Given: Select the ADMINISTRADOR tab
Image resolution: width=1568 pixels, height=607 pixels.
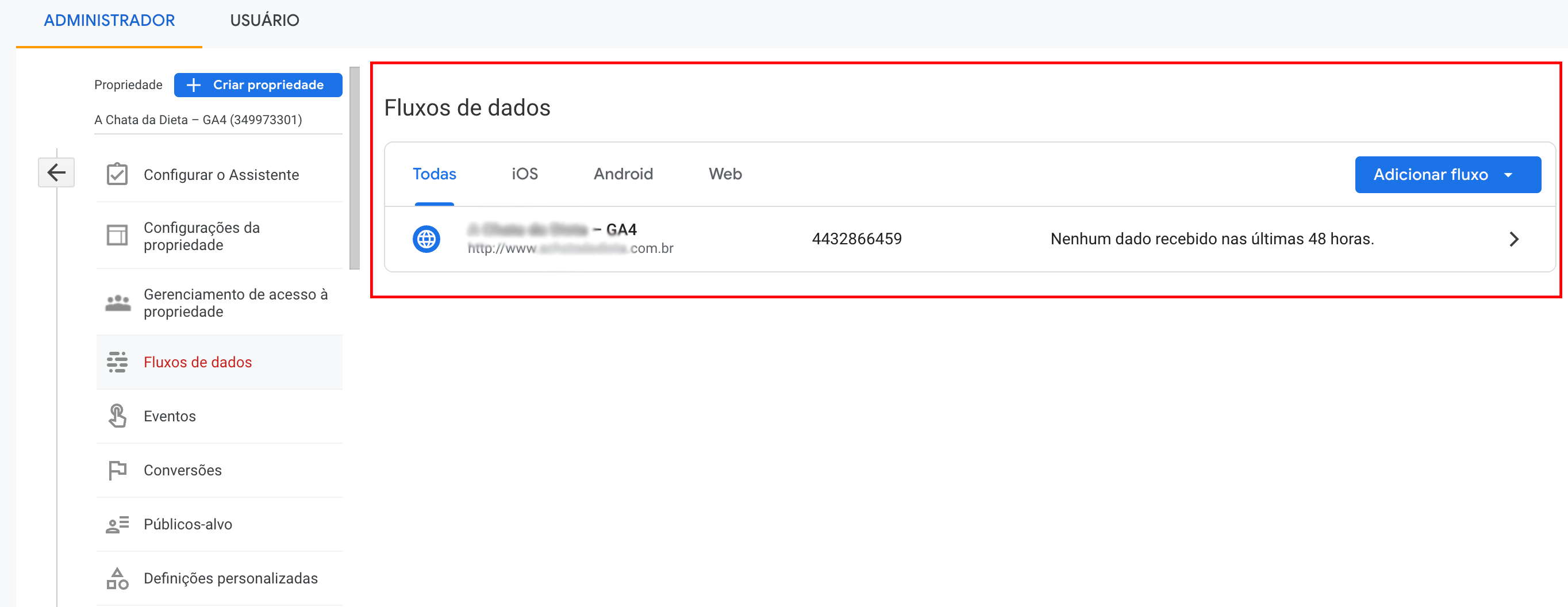Looking at the screenshot, I should (109, 21).
